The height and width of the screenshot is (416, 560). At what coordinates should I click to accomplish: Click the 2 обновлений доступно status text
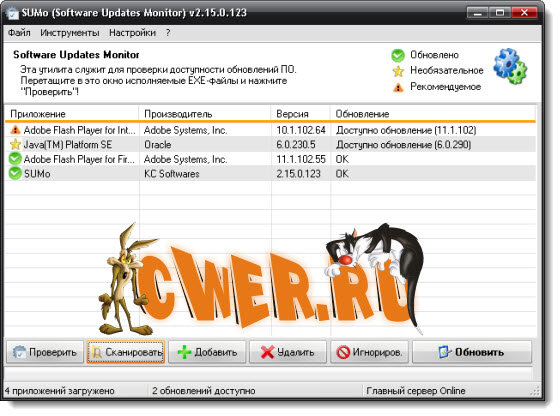pyautogui.click(x=204, y=391)
